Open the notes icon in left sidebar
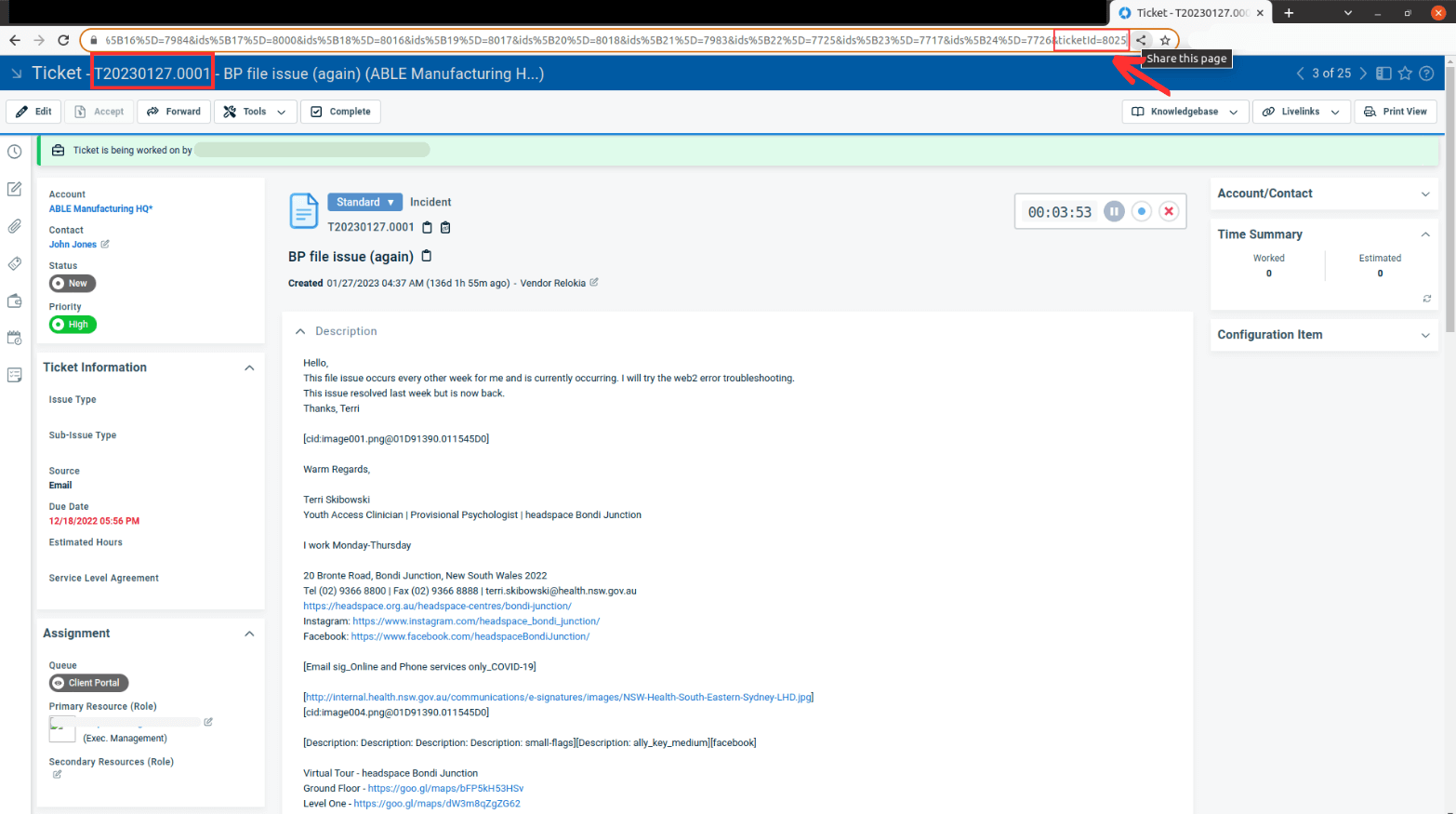 (x=15, y=189)
